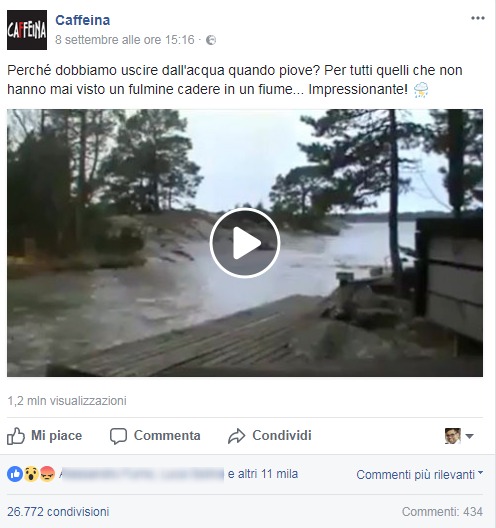Click the arrow Condividi share icon
Image resolution: width=496 pixels, height=528 pixels.
(236, 436)
